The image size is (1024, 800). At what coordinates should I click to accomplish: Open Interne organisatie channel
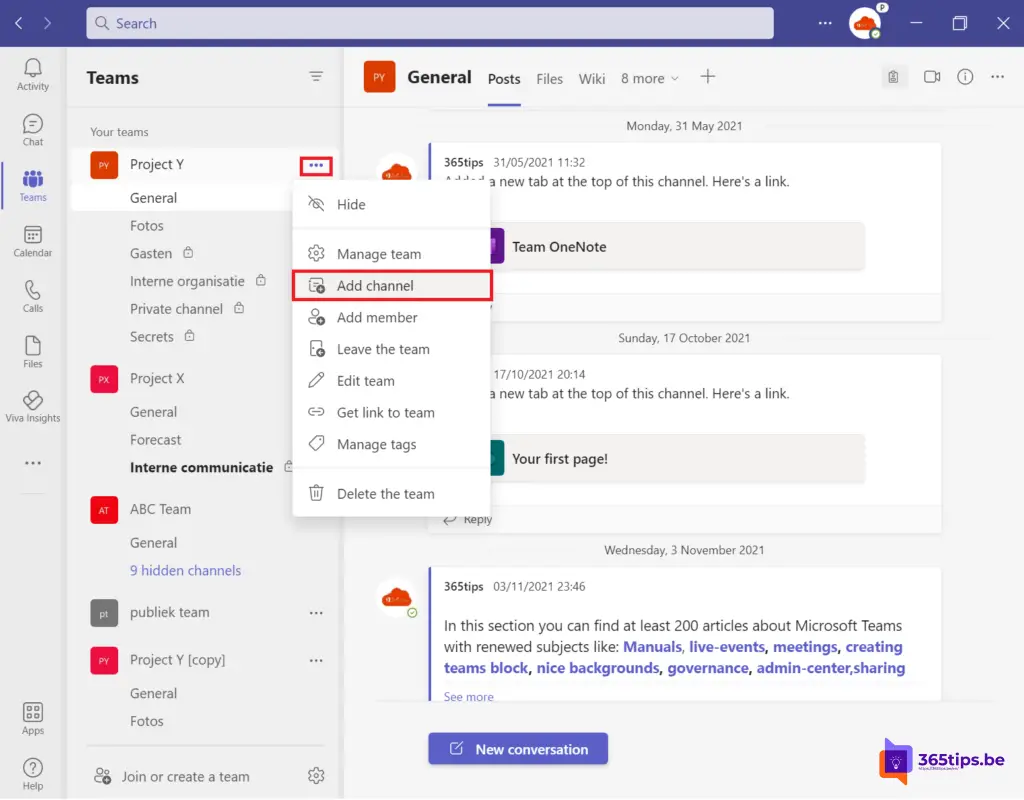pyautogui.click(x=187, y=281)
